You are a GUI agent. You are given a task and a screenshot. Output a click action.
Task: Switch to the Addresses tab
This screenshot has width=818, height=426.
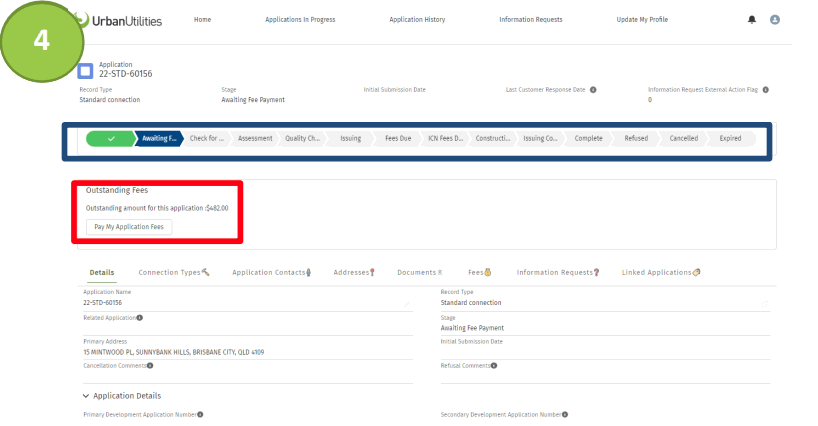pyautogui.click(x=354, y=272)
